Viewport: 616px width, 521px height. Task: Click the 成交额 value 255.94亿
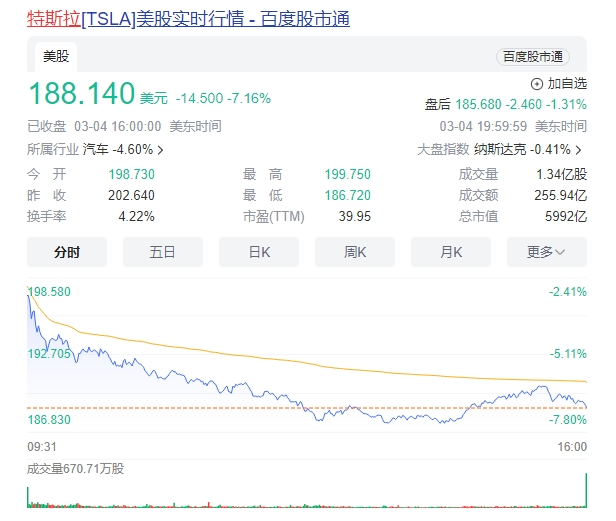coord(561,195)
